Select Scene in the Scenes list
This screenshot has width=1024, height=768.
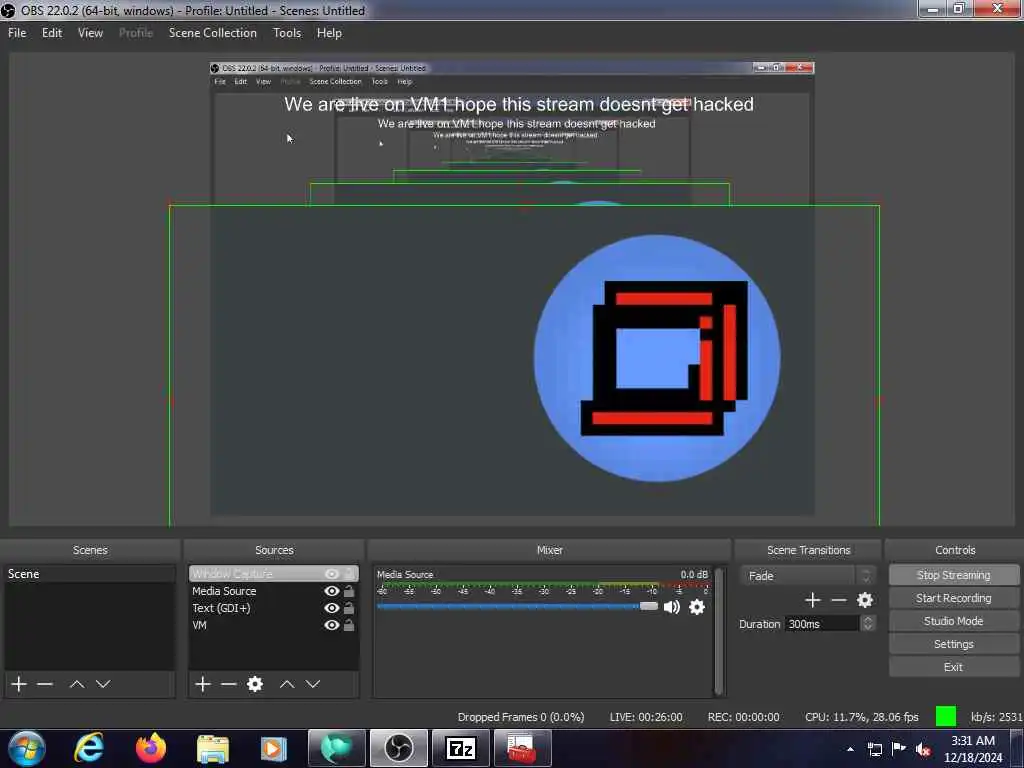(x=89, y=573)
